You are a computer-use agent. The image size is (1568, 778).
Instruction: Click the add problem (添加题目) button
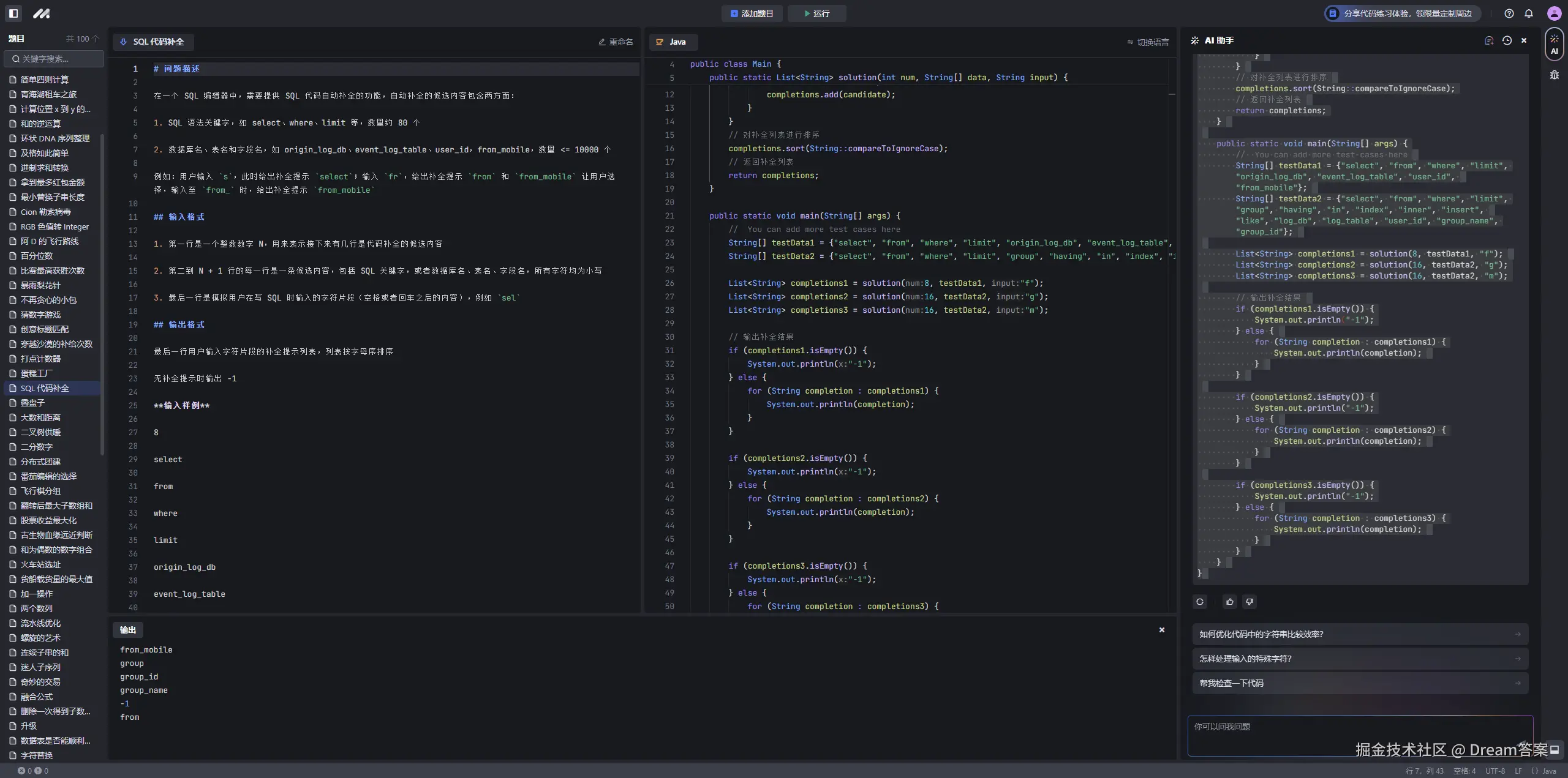click(752, 13)
